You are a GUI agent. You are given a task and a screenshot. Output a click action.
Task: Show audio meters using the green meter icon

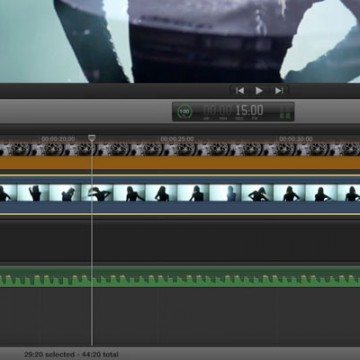click(285, 112)
